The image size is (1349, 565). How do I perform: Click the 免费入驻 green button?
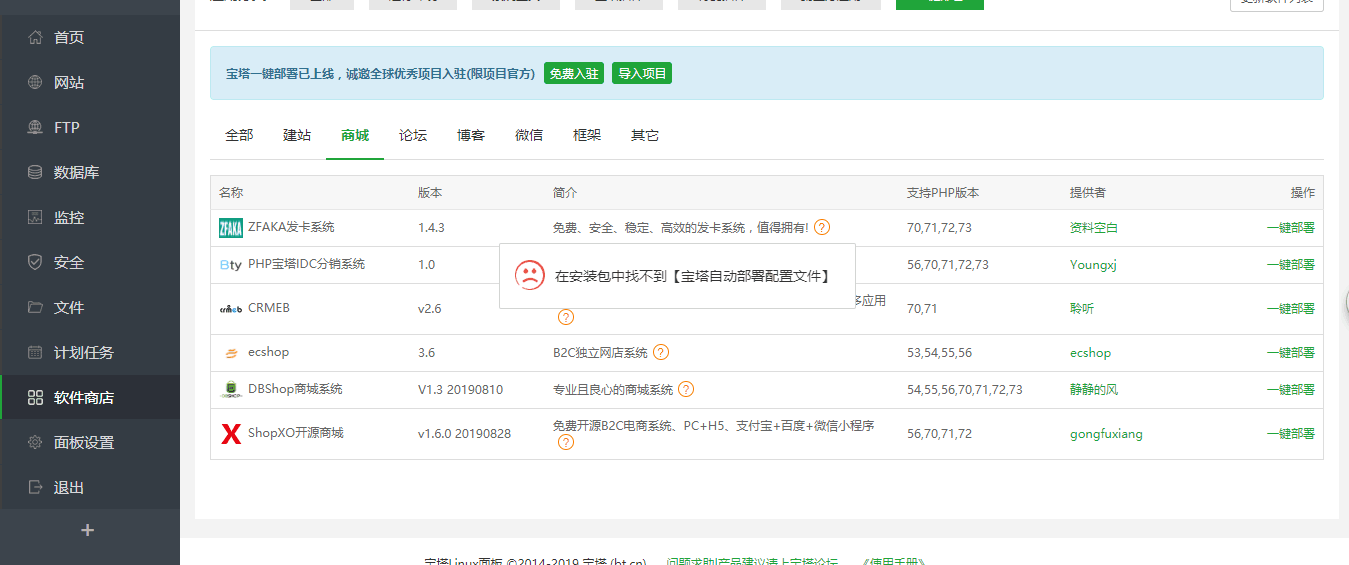[574, 73]
